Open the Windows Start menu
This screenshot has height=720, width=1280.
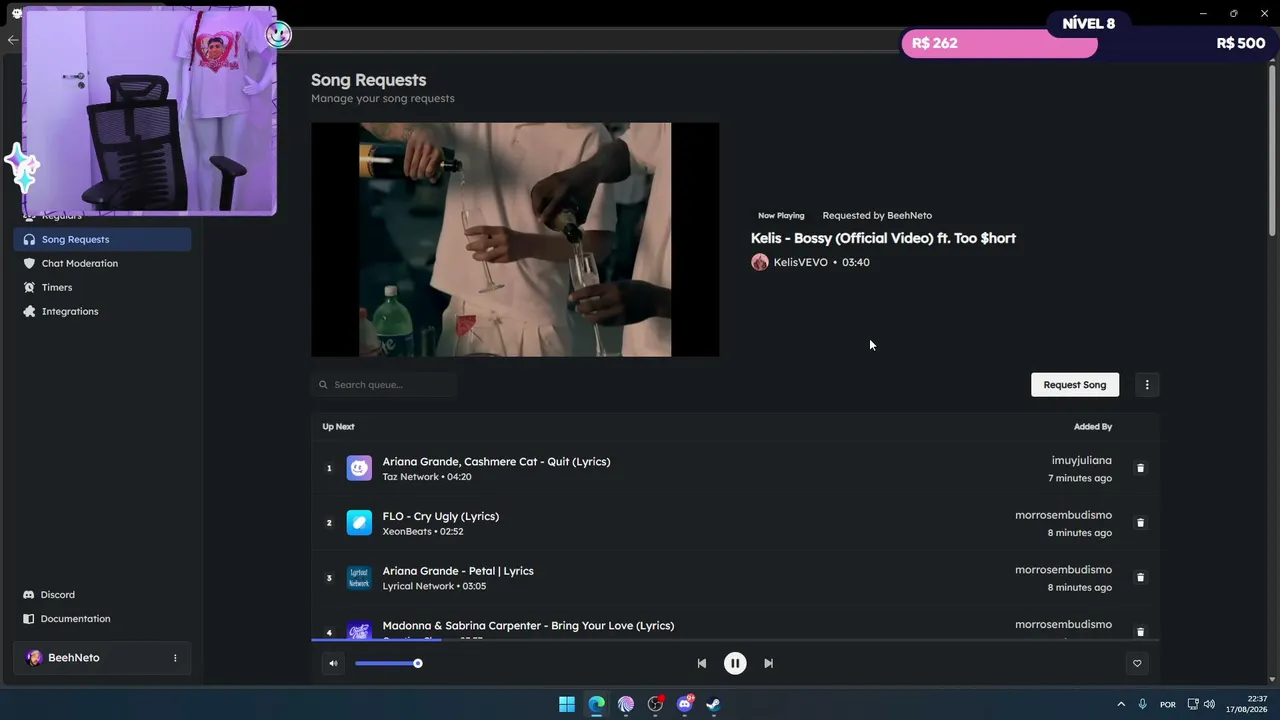tap(567, 704)
